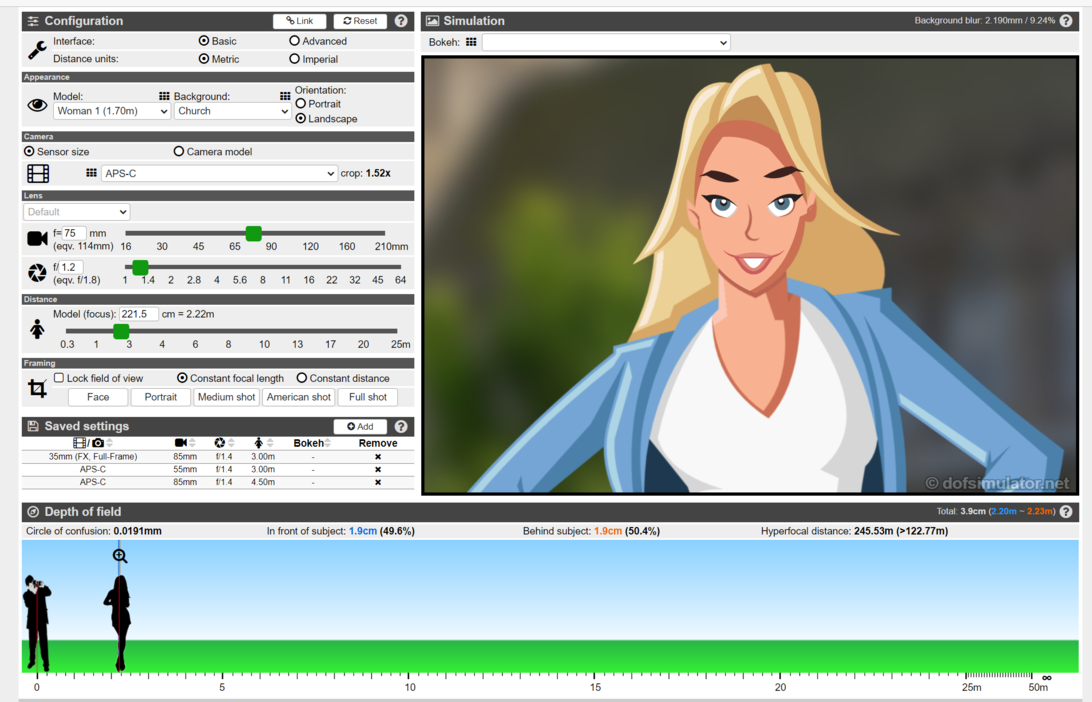Screen dimensions: 1092x702
Task: Click the aperture slider green handle
Action: [141, 267]
